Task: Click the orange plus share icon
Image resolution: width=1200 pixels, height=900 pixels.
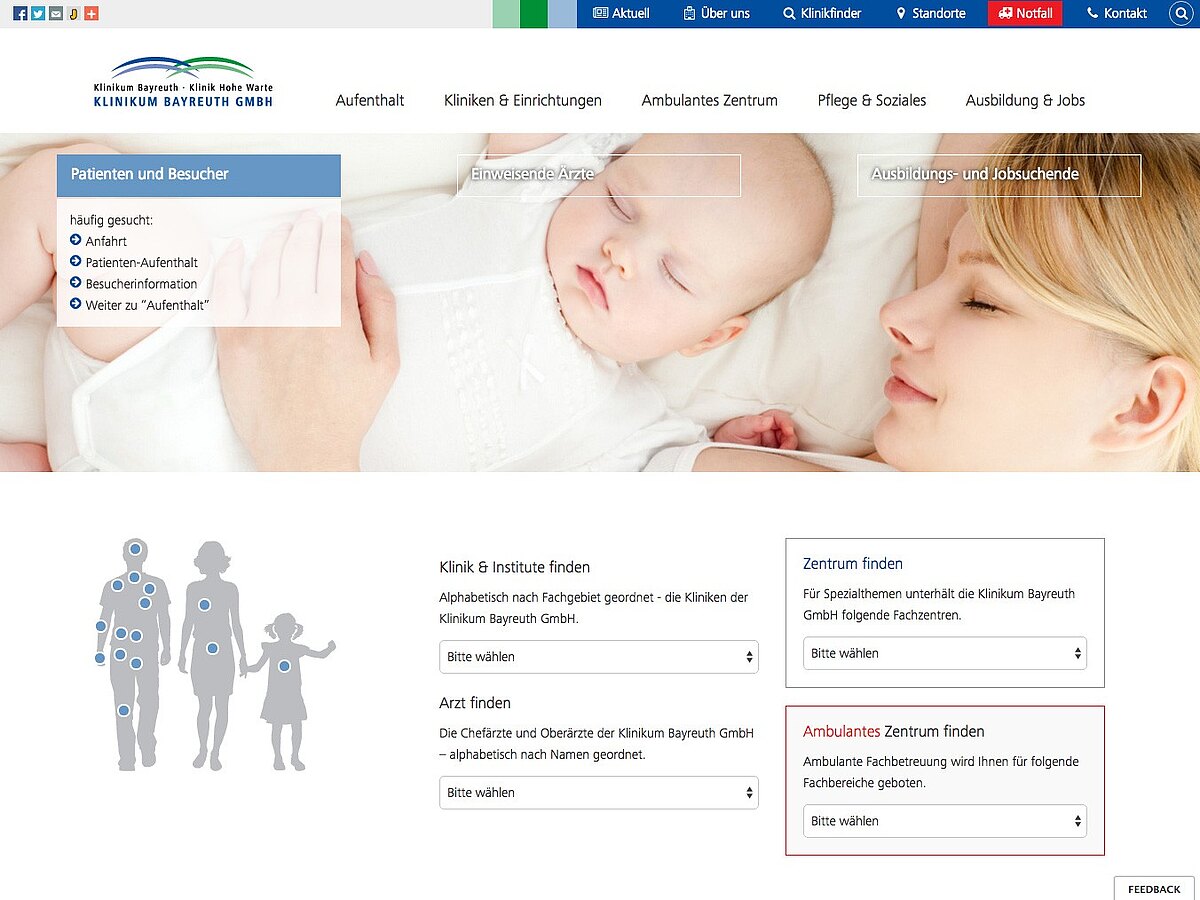Action: point(91,14)
